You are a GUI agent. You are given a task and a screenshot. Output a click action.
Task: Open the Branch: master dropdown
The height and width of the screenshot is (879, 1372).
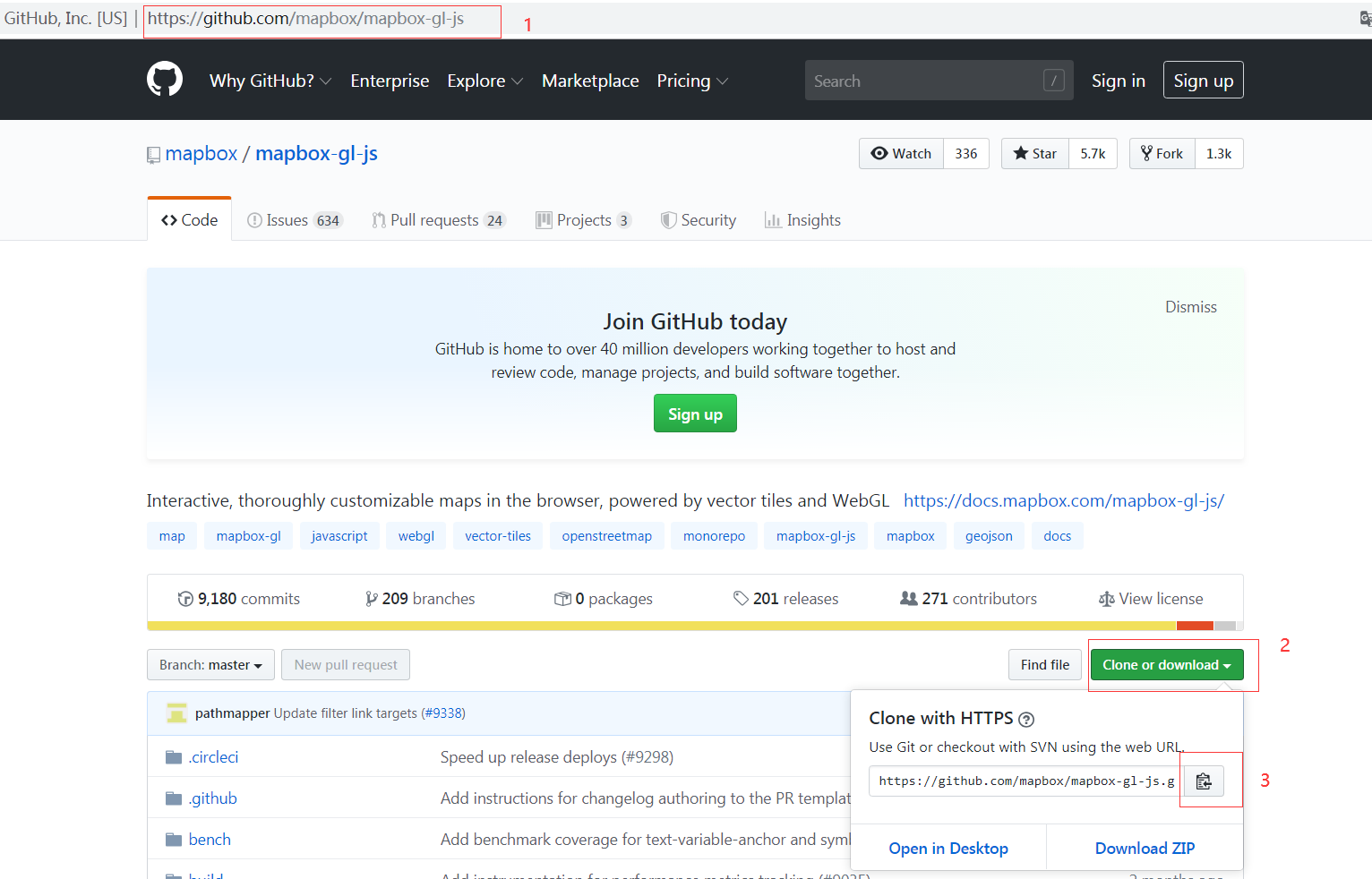[x=210, y=665]
